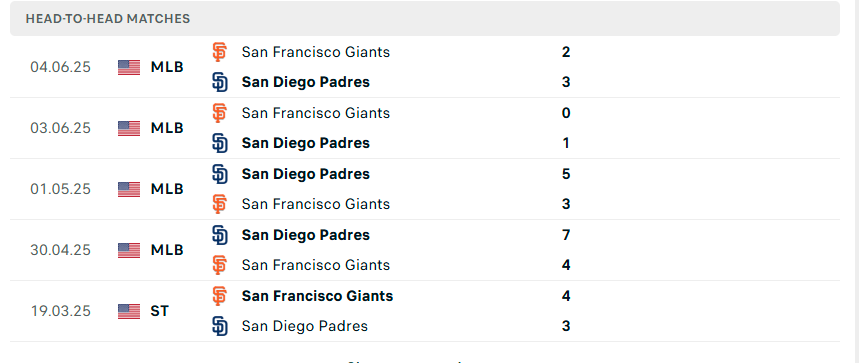The height and width of the screenshot is (363, 859).
Task: Click the US flag beside 04.06.25 MLB
Action: [129, 67]
